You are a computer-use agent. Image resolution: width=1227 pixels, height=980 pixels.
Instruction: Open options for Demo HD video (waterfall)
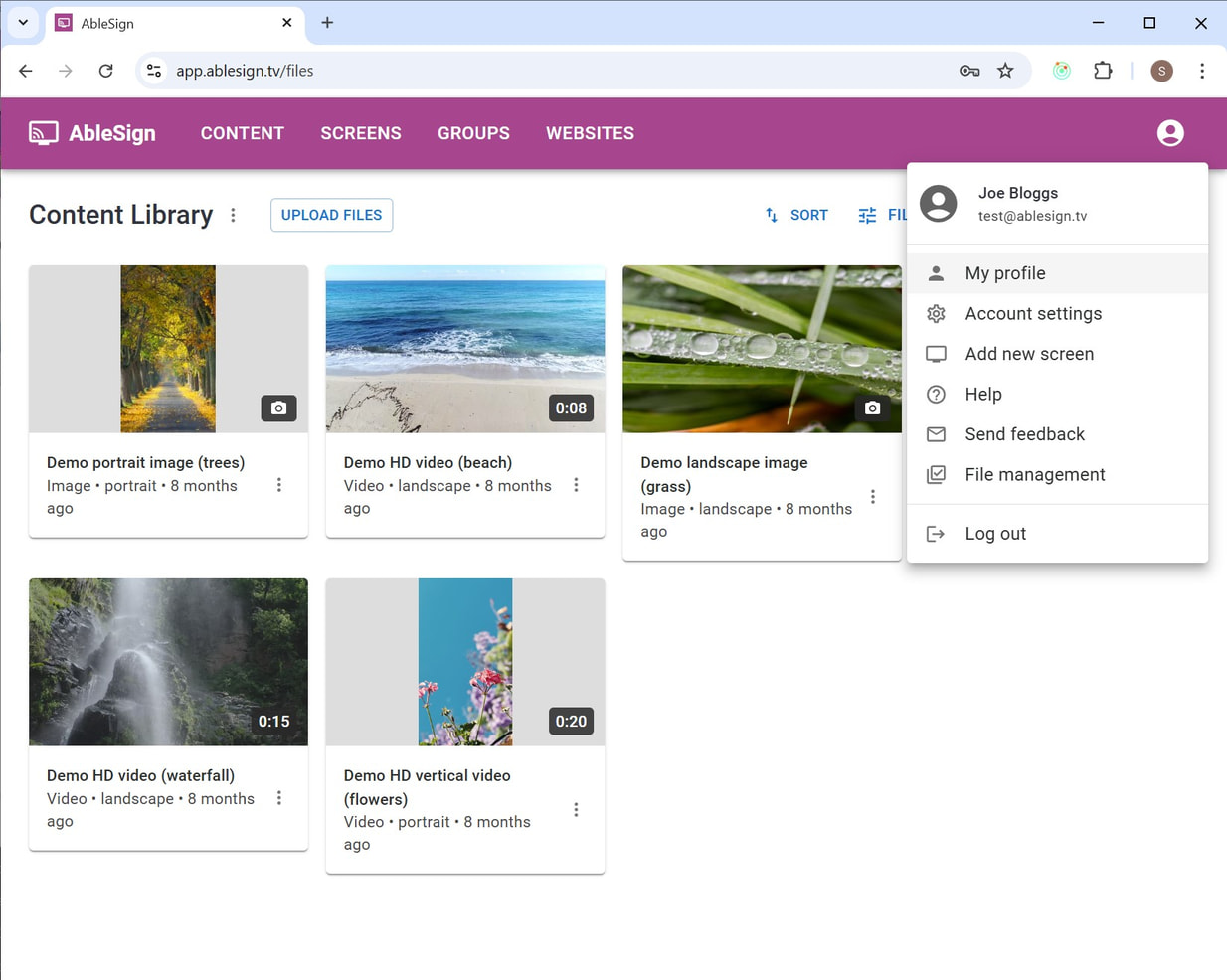(x=279, y=798)
